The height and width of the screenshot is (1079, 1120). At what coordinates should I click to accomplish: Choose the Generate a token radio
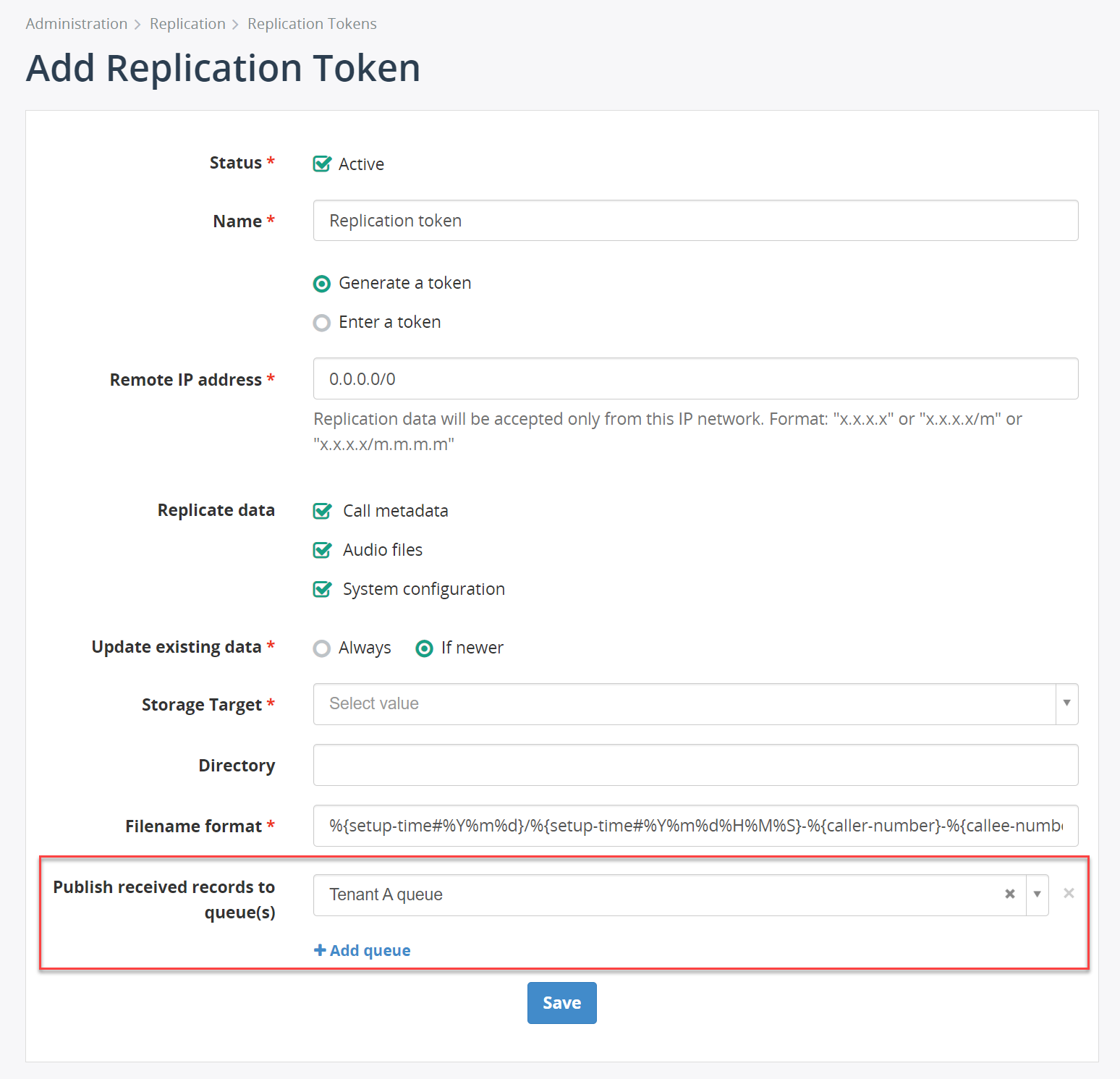(x=322, y=284)
